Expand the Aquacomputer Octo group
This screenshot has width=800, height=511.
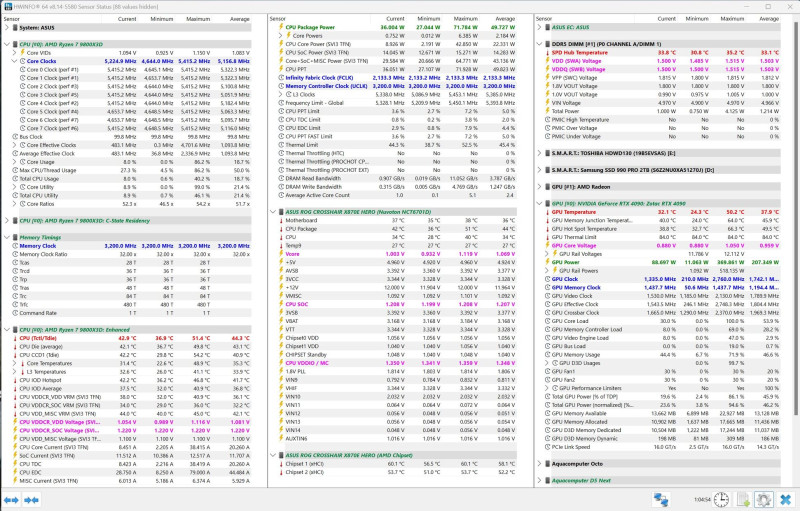[539, 464]
